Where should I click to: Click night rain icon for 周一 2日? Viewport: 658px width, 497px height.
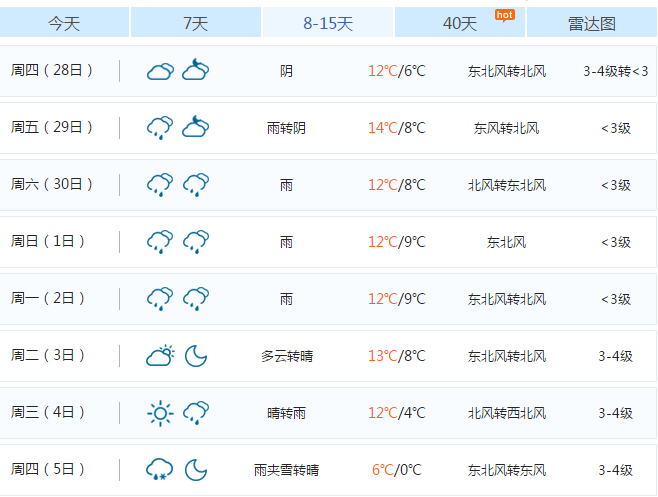(x=196, y=299)
